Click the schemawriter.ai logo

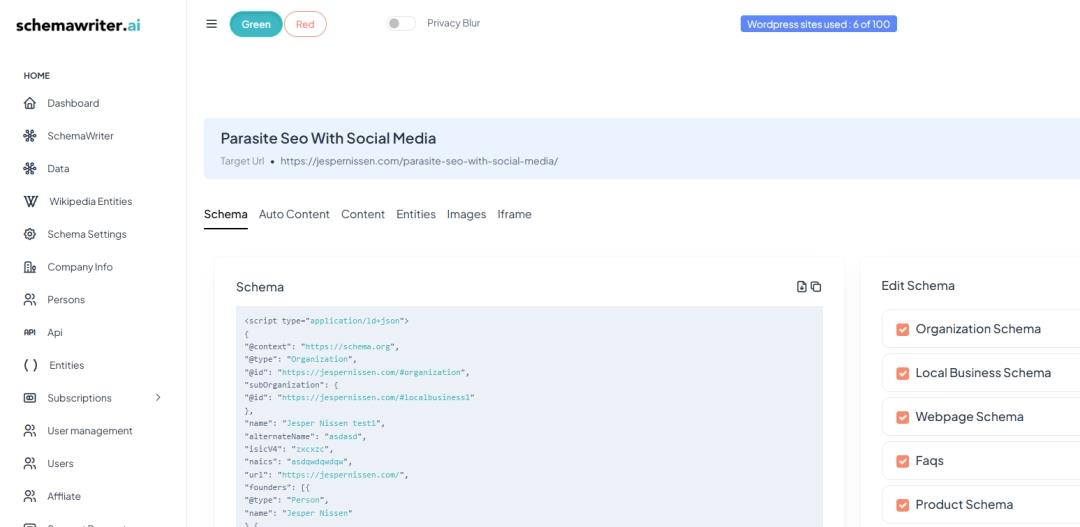click(x=78, y=25)
